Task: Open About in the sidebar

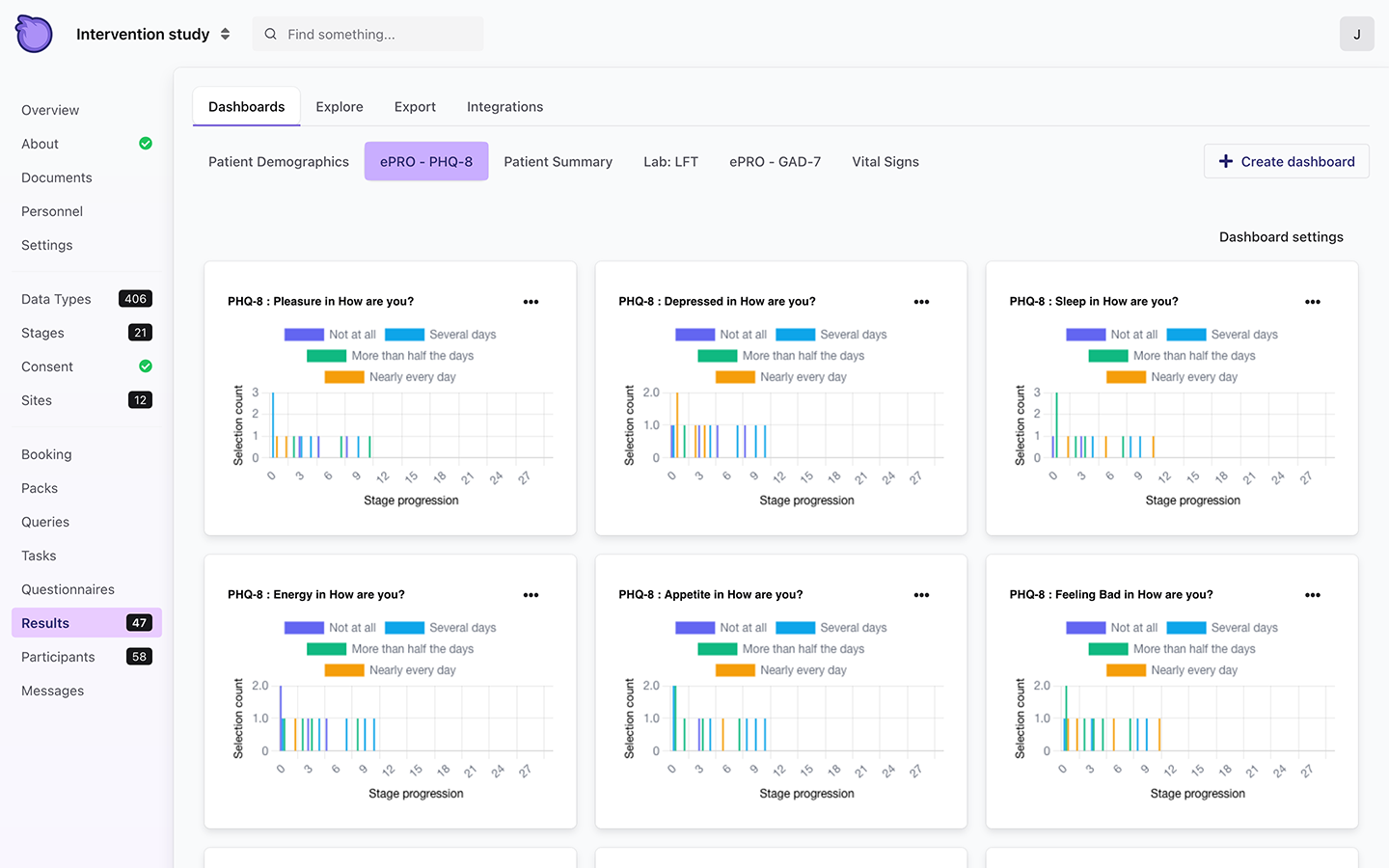Action: [x=41, y=144]
